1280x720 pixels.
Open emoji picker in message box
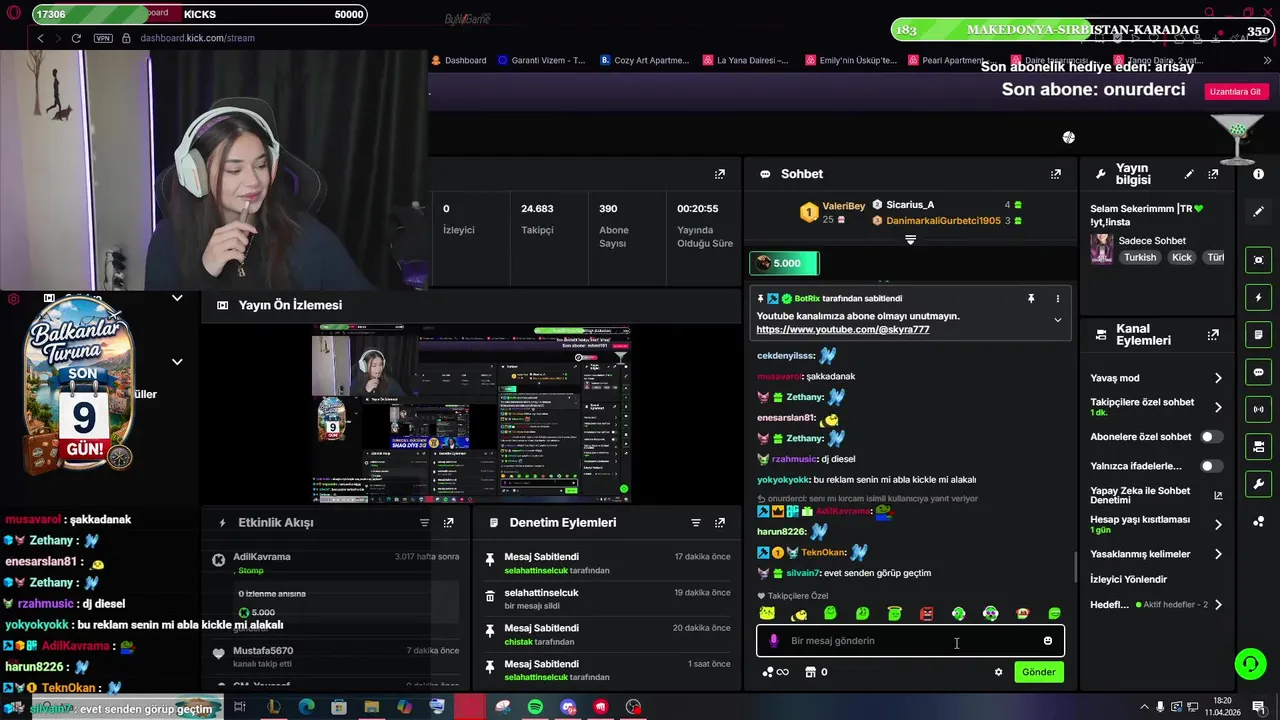click(x=1048, y=641)
